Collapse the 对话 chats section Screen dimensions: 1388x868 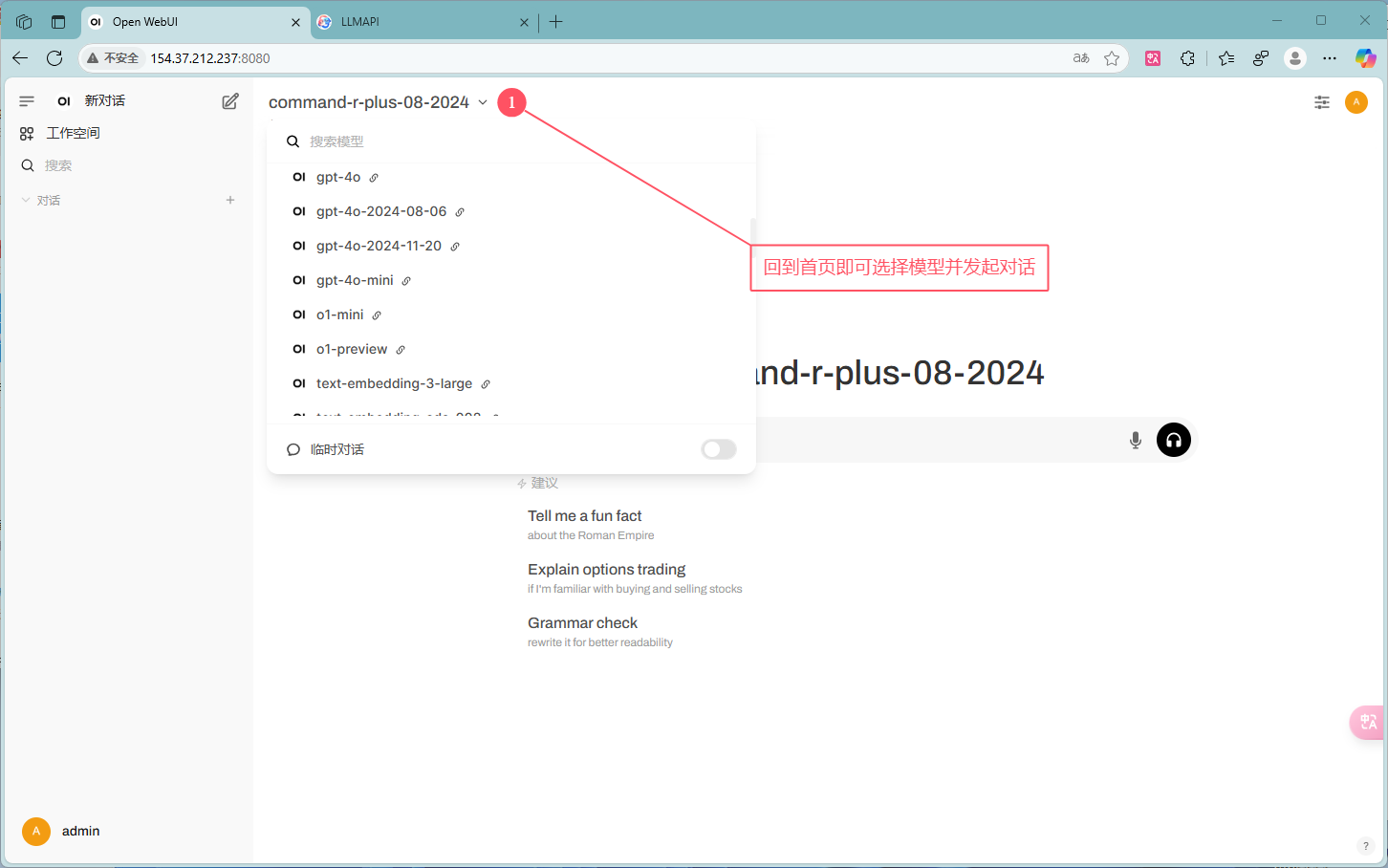pos(41,200)
